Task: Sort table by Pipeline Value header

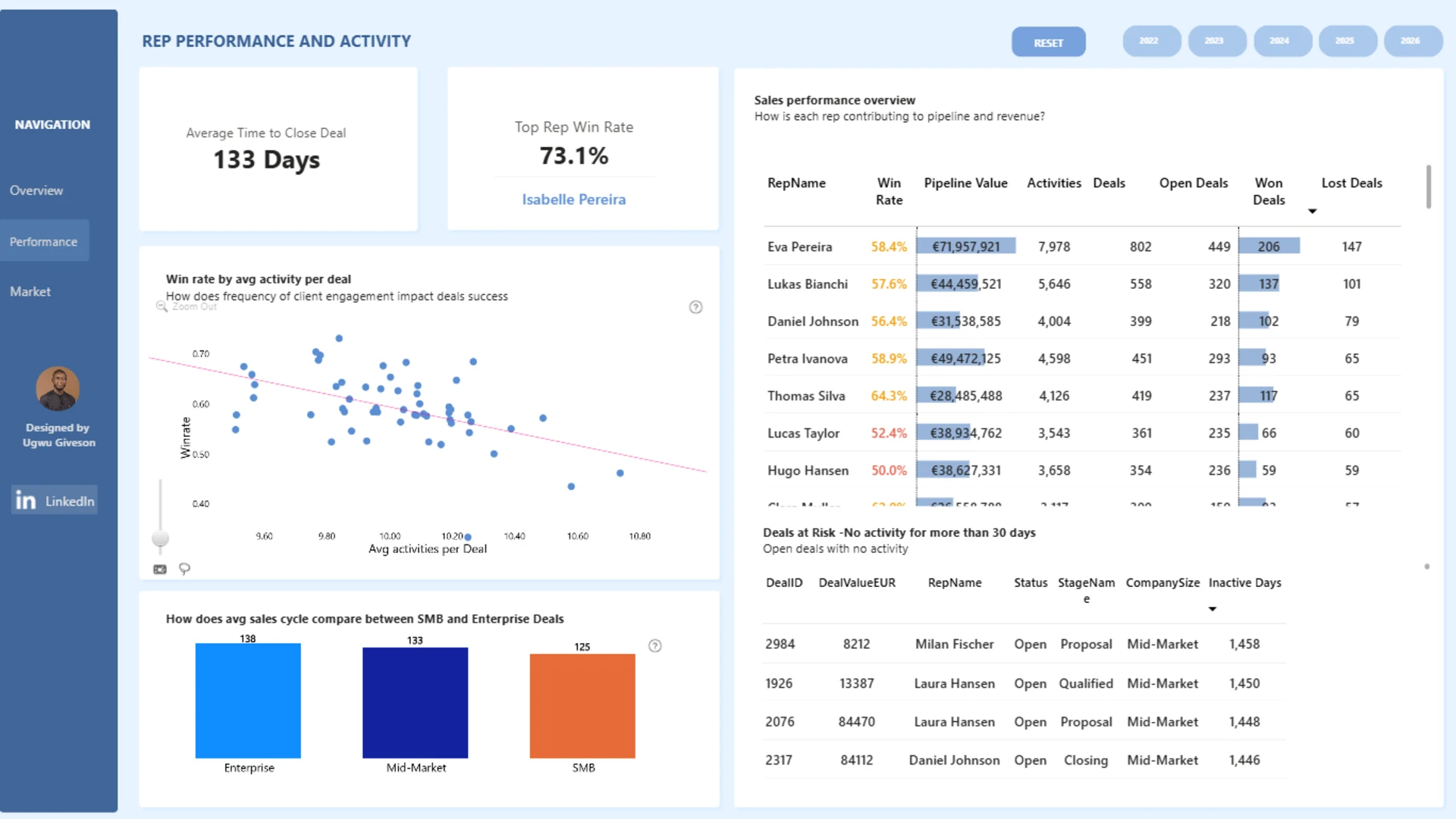Action: coord(965,183)
